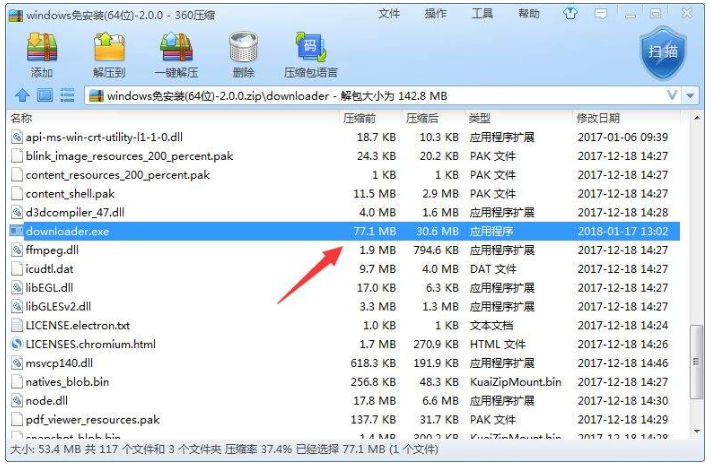Select LICENSE.electron.txt file name

click(78, 325)
